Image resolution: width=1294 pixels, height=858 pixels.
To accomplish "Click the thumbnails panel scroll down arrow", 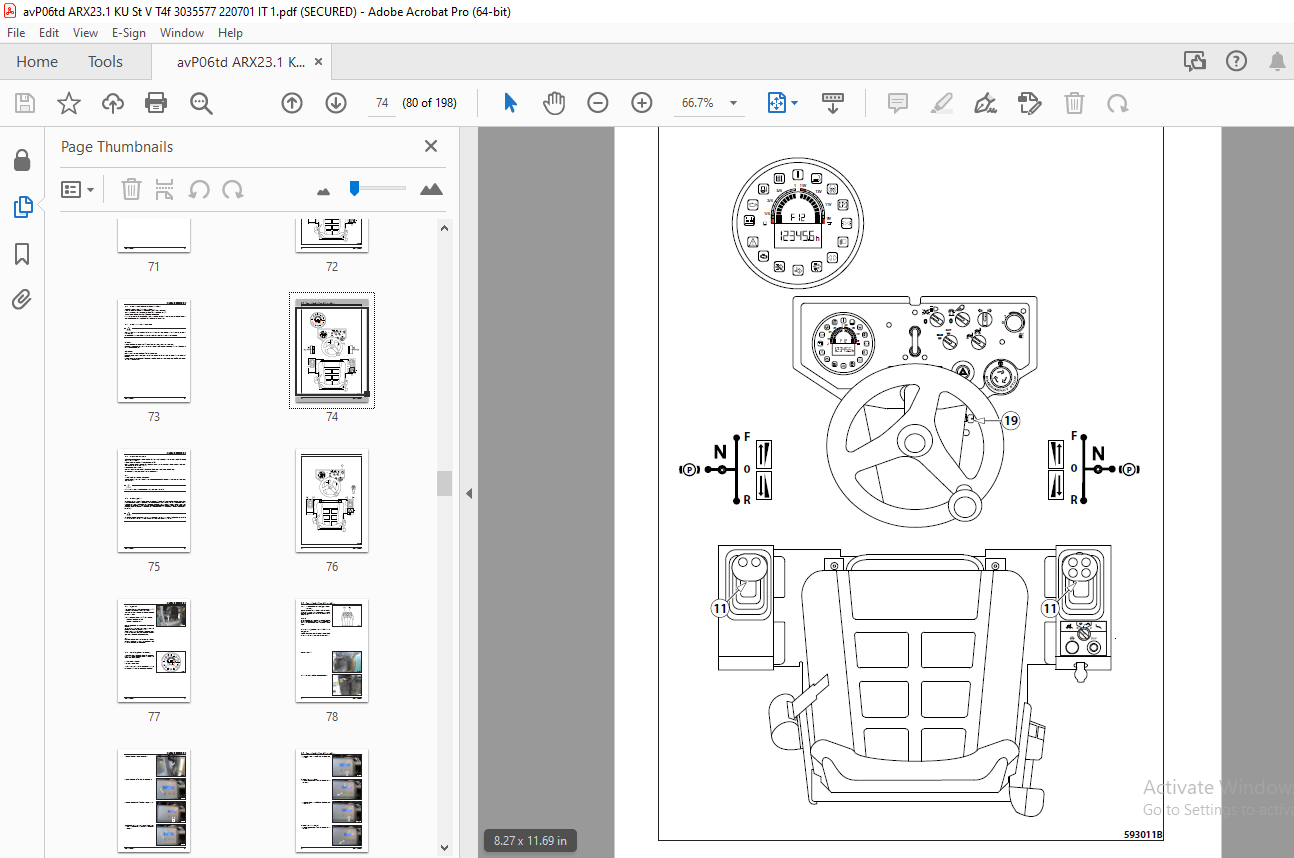I will 445,849.
